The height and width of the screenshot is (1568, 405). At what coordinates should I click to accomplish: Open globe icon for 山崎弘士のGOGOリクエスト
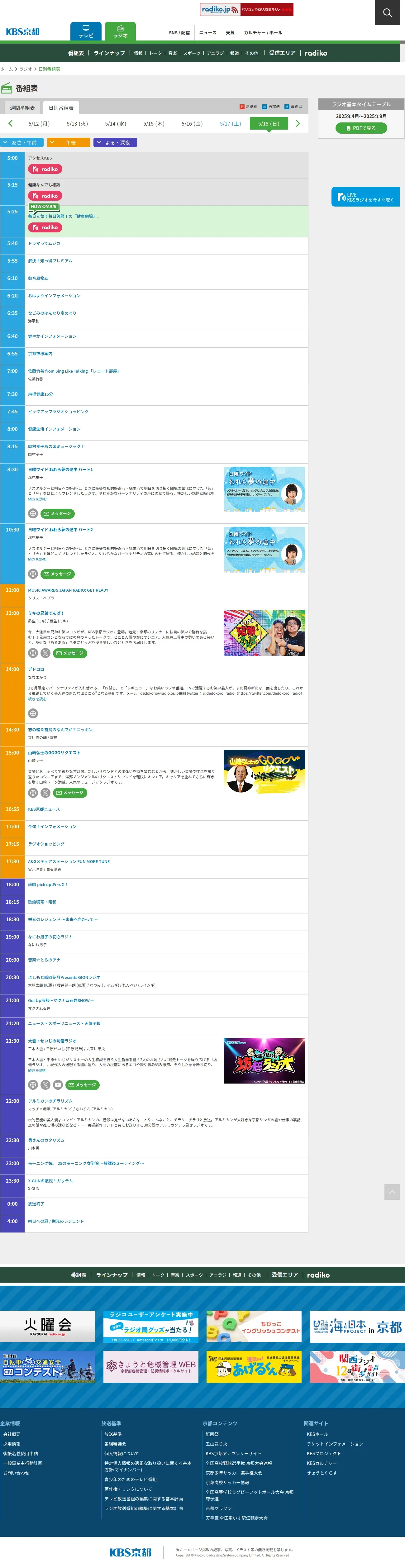click(x=33, y=793)
